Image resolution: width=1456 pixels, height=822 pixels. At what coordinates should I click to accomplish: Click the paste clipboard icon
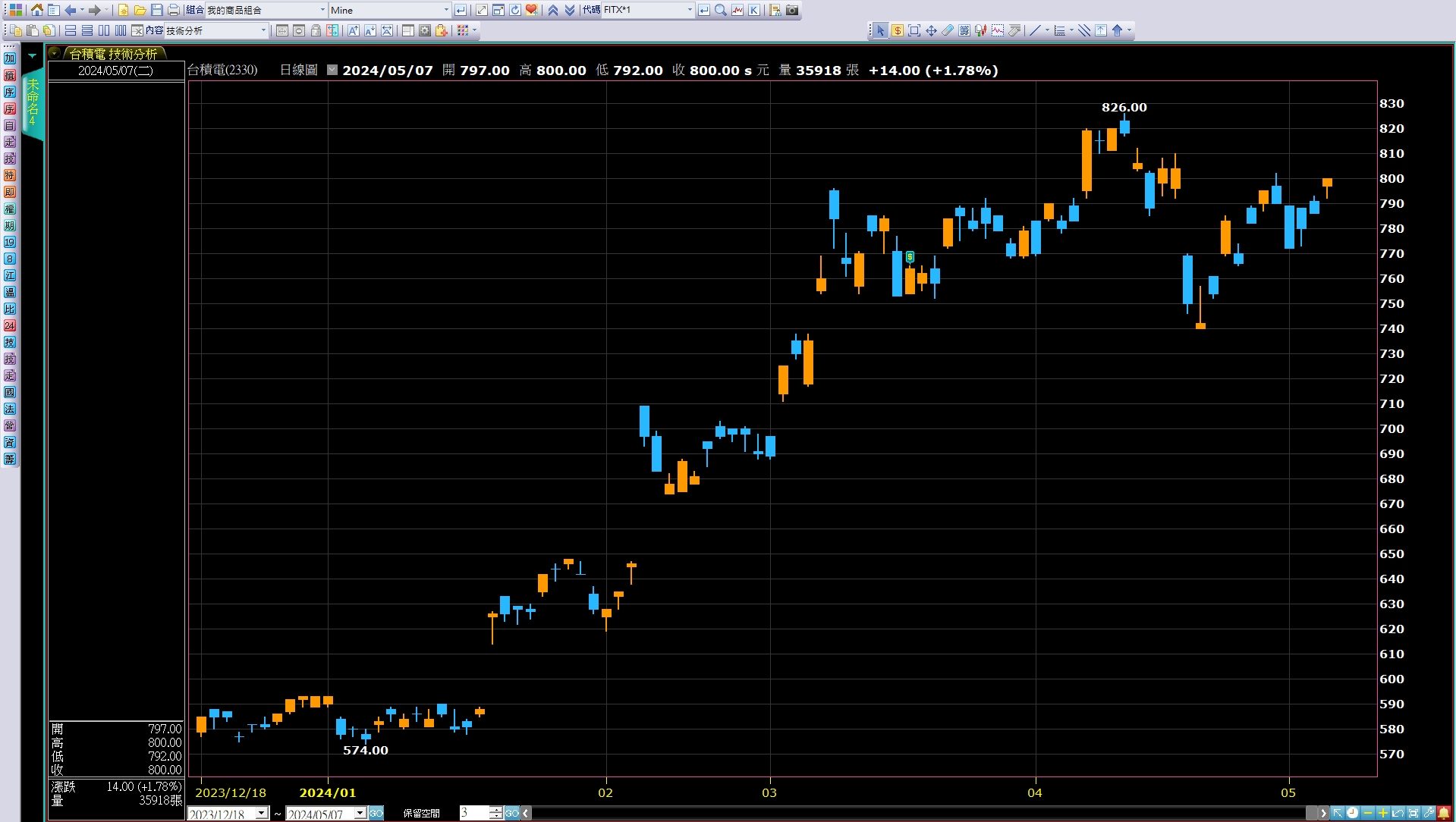pyautogui.click(x=32, y=30)
